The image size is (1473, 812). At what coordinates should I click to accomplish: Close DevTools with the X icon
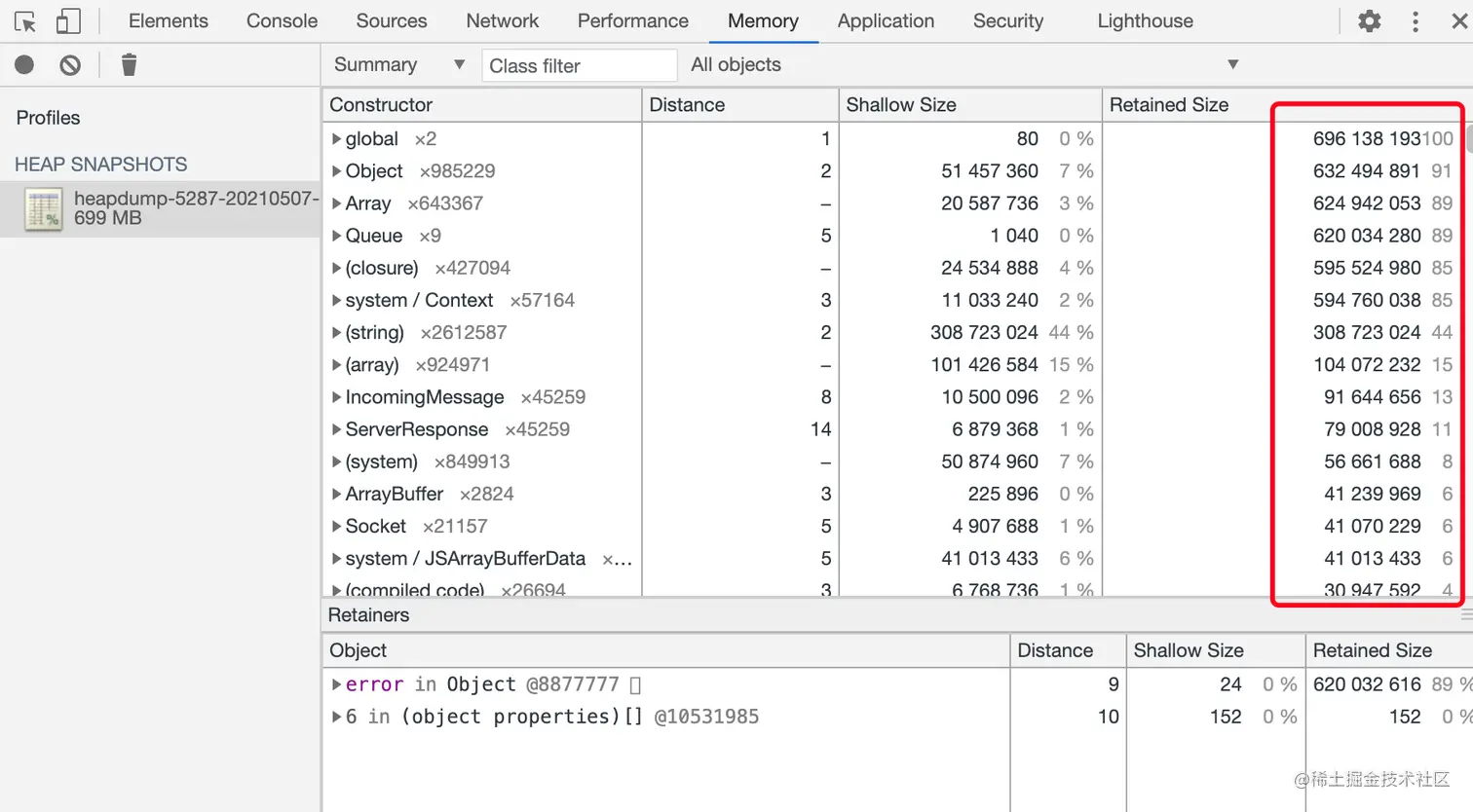click(1459, 20)
